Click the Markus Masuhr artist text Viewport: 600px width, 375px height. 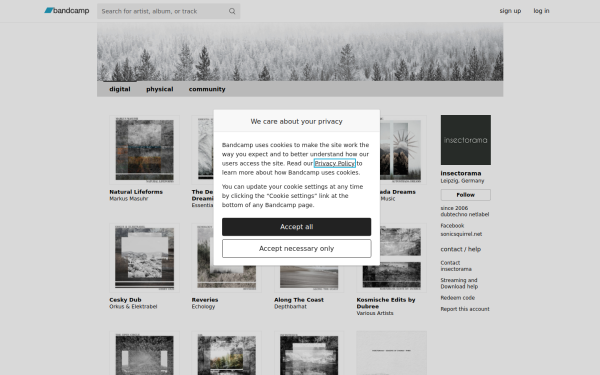pos(129,199)
